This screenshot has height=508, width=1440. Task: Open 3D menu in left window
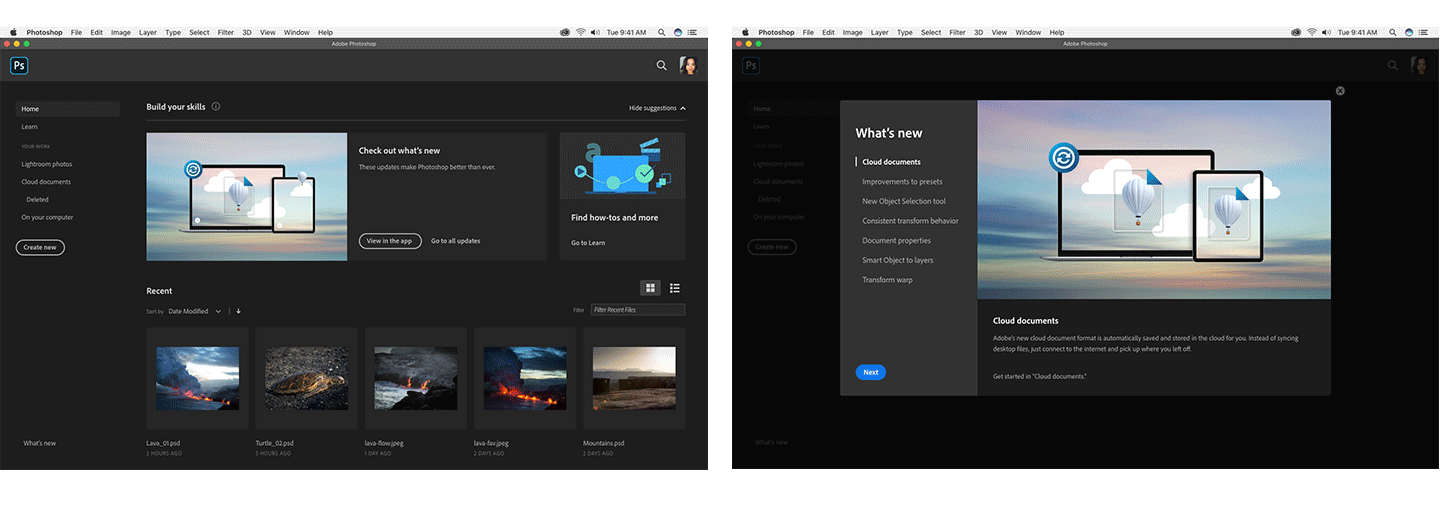(247, 32)
